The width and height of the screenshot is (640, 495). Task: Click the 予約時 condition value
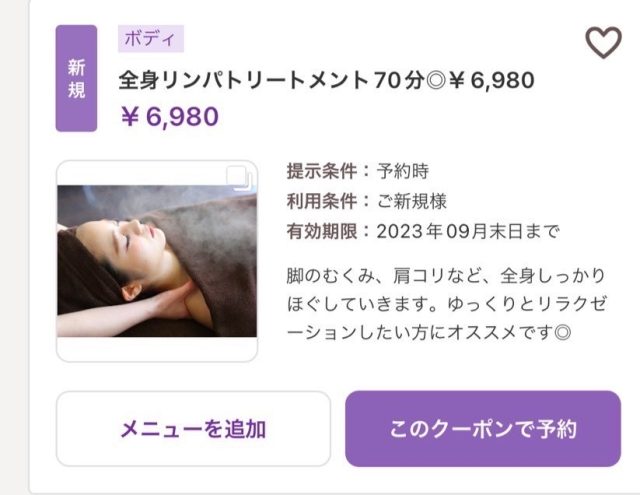(402, 171)
